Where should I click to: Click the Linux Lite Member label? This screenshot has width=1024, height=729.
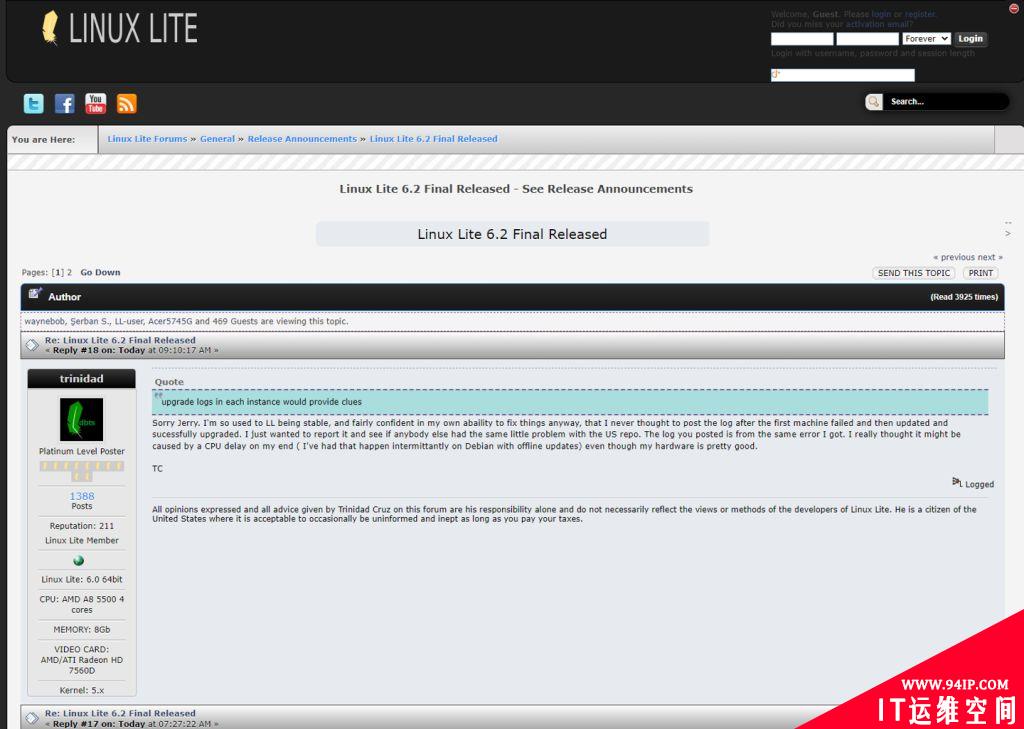[82, 541]
